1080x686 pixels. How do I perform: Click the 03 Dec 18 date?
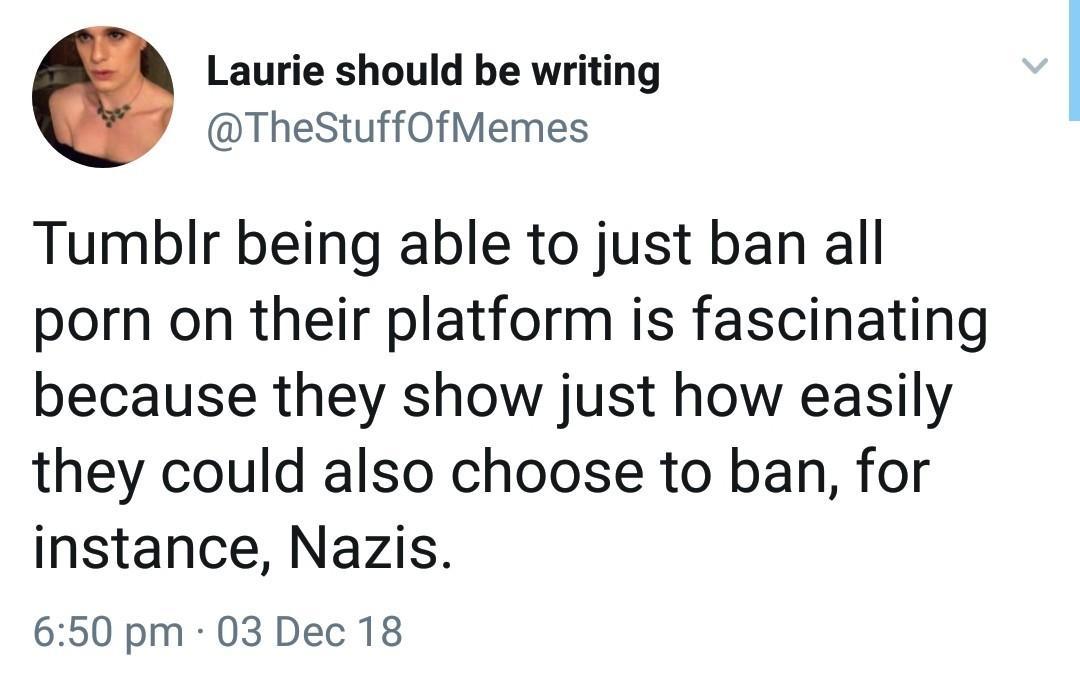pos(309,632)
